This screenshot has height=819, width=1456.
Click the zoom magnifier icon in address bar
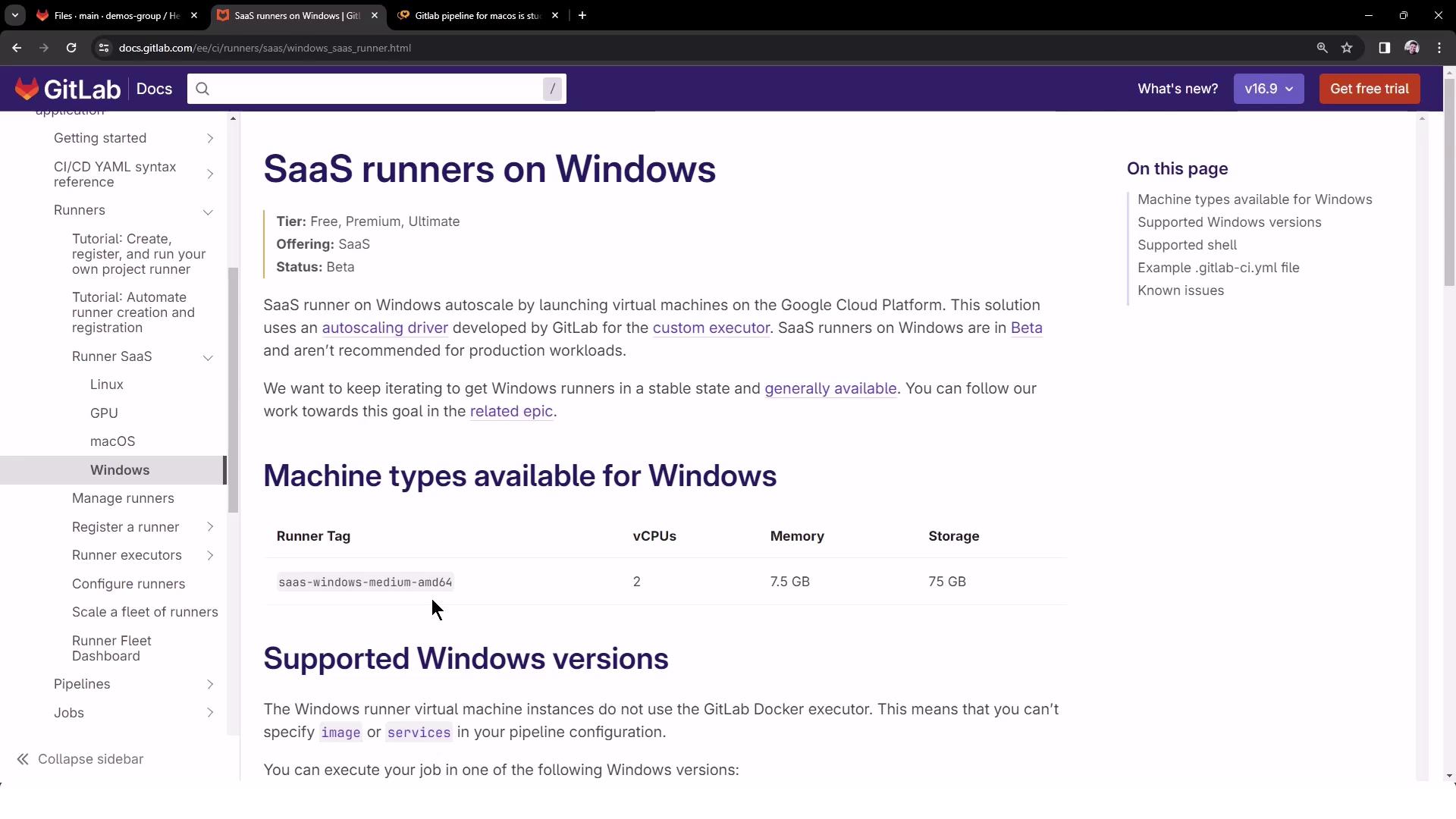point(1322,48)
